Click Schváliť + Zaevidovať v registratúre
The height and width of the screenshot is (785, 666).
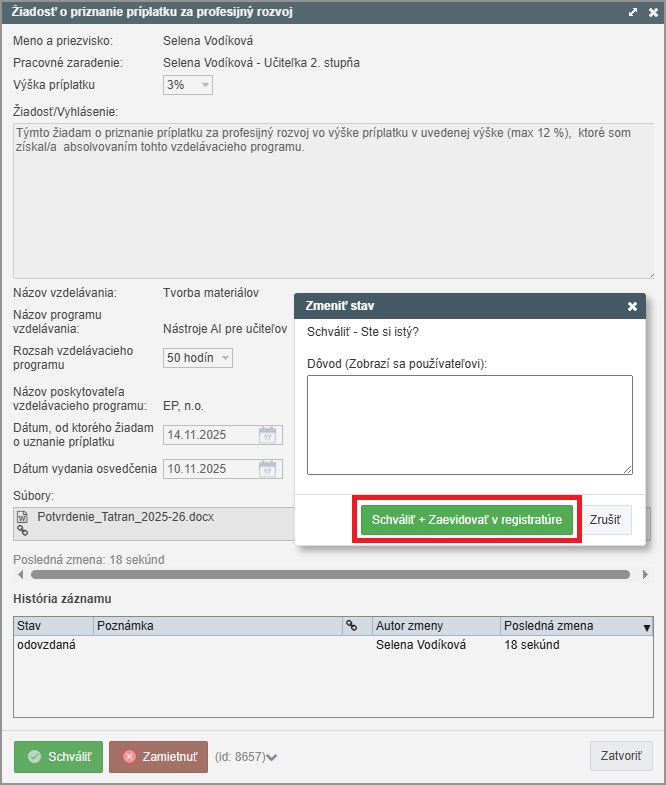pyautogui.click(x=467, y=520)
